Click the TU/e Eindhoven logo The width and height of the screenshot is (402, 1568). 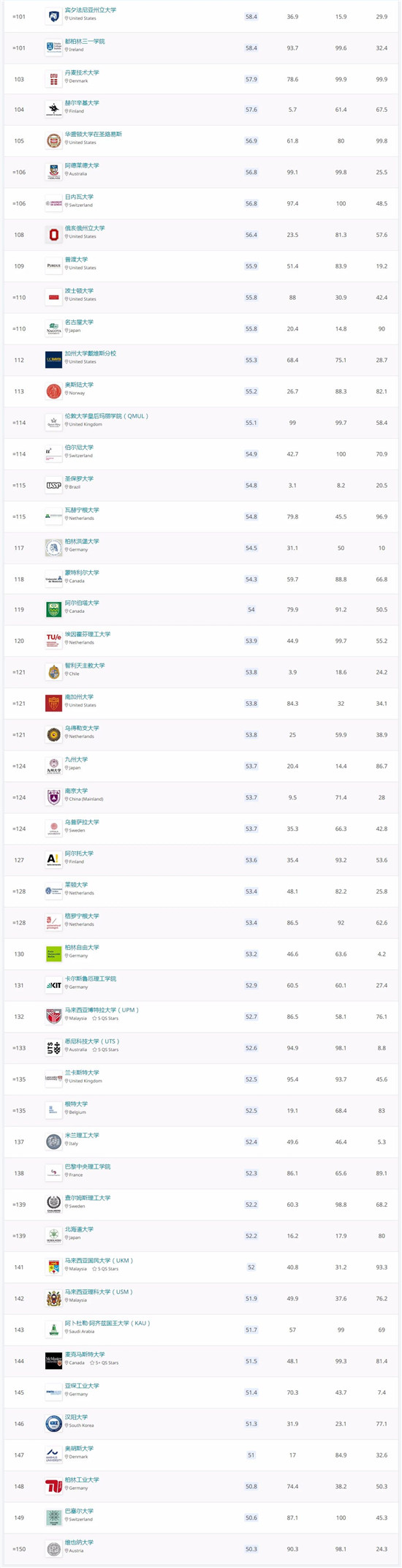coord(53,641)
